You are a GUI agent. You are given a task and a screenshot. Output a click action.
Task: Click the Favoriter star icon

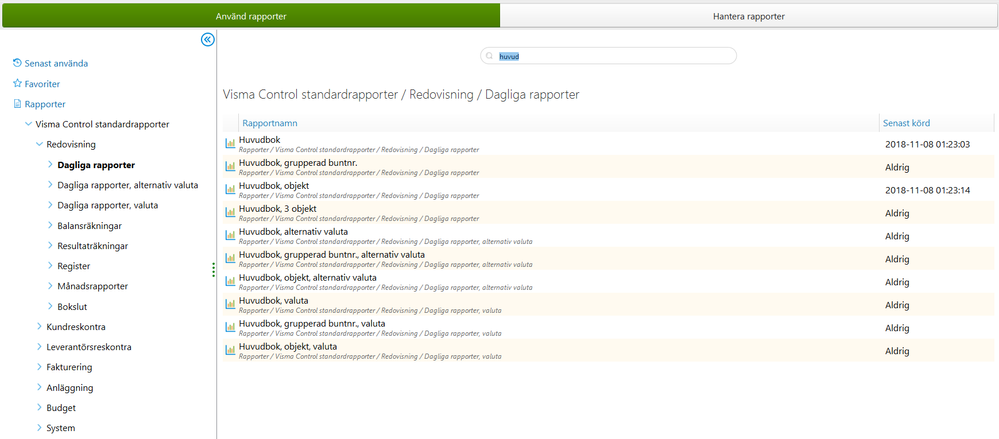click(x=17, y=83)
